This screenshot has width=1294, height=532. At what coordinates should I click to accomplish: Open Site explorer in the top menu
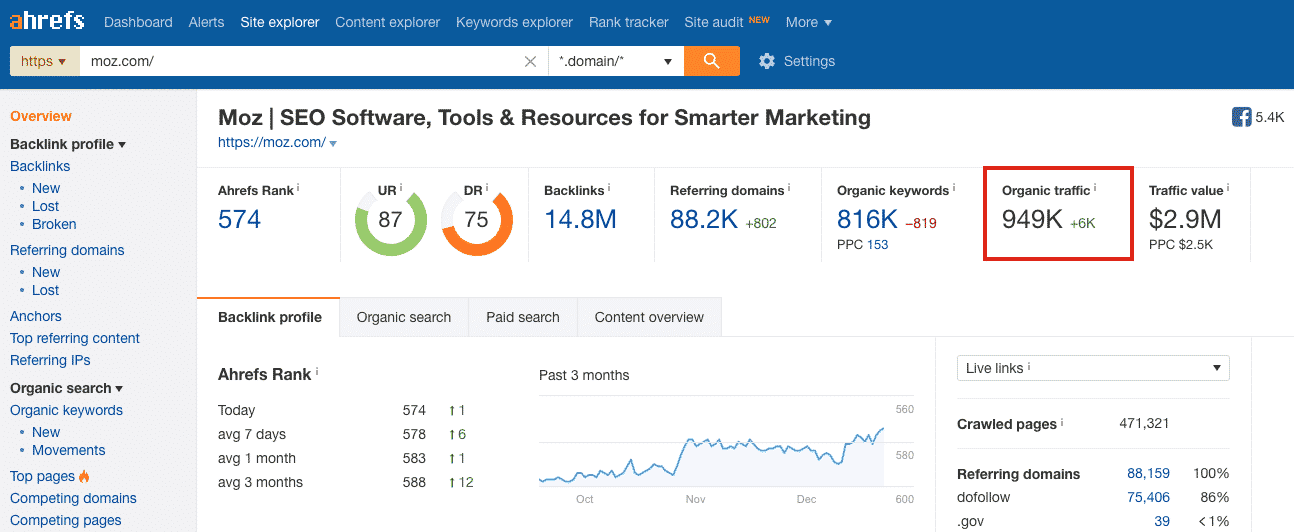(280, 22)
